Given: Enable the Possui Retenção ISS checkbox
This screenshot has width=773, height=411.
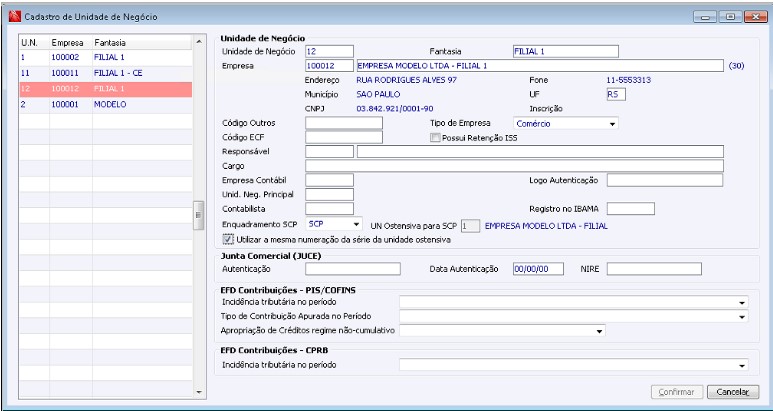Looking at the screenshot, I should 435,138.
